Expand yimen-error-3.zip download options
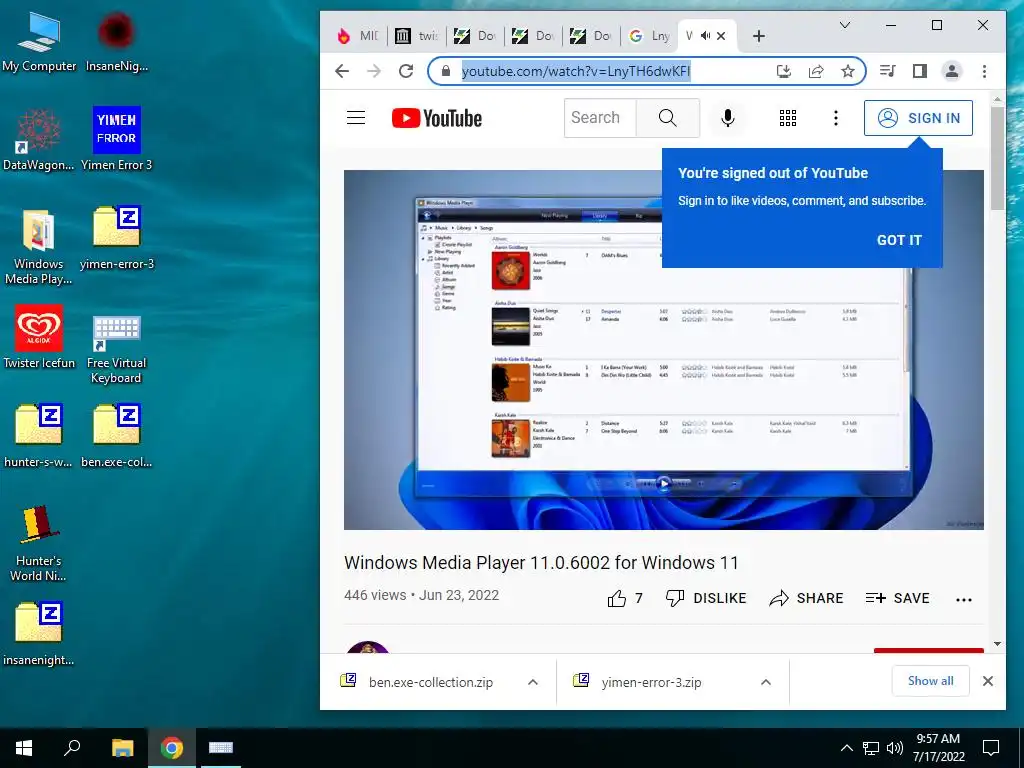This screenshot has height=768, width=1024. click(x=765, y=682)
